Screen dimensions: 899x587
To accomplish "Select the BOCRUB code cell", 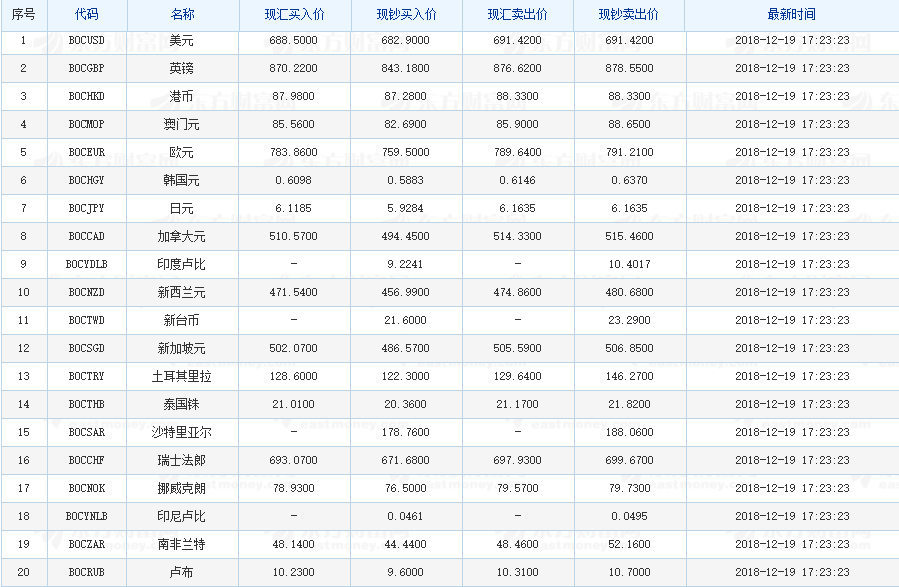I will point(87,574).
